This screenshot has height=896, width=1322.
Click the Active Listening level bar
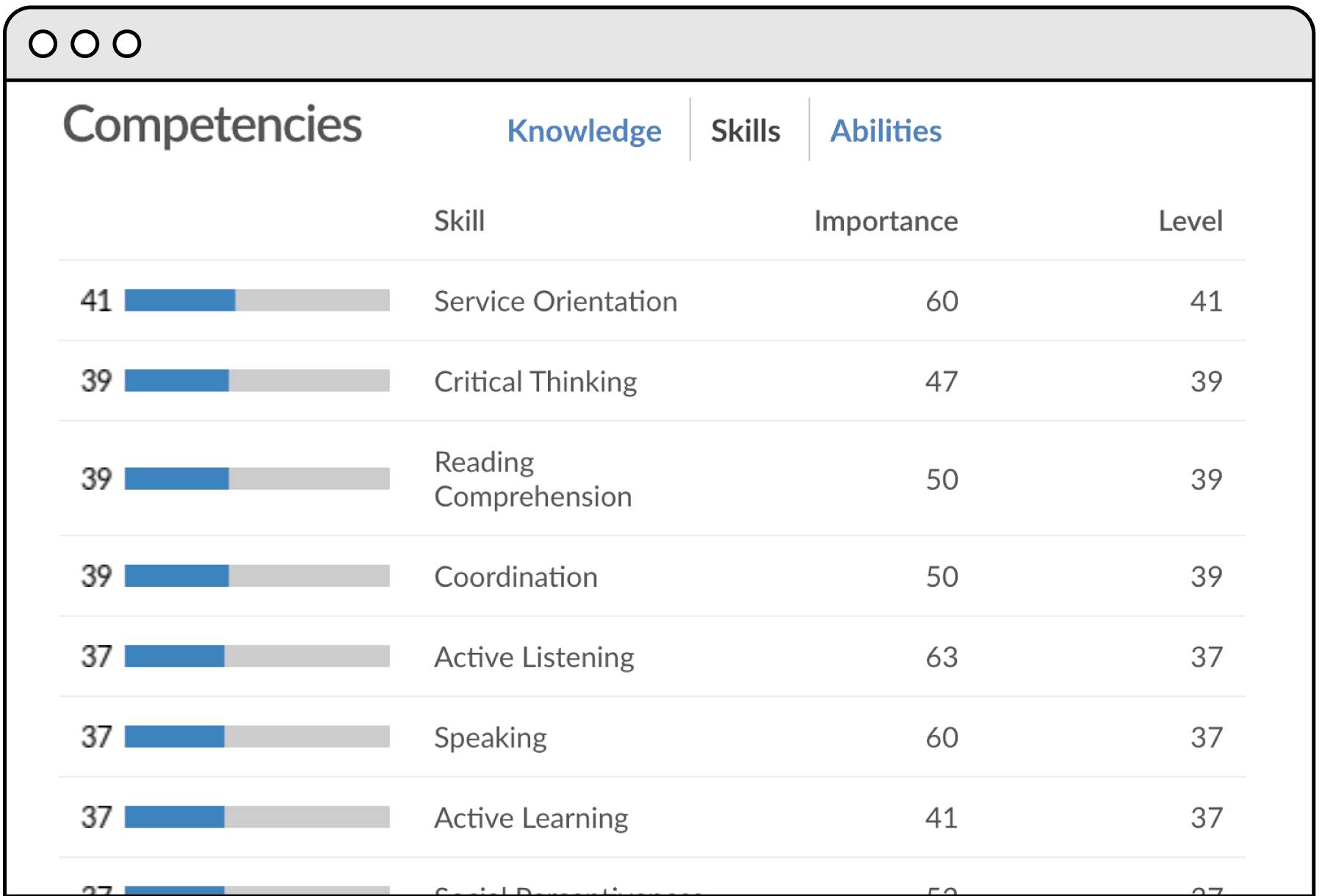pos(257,656)
